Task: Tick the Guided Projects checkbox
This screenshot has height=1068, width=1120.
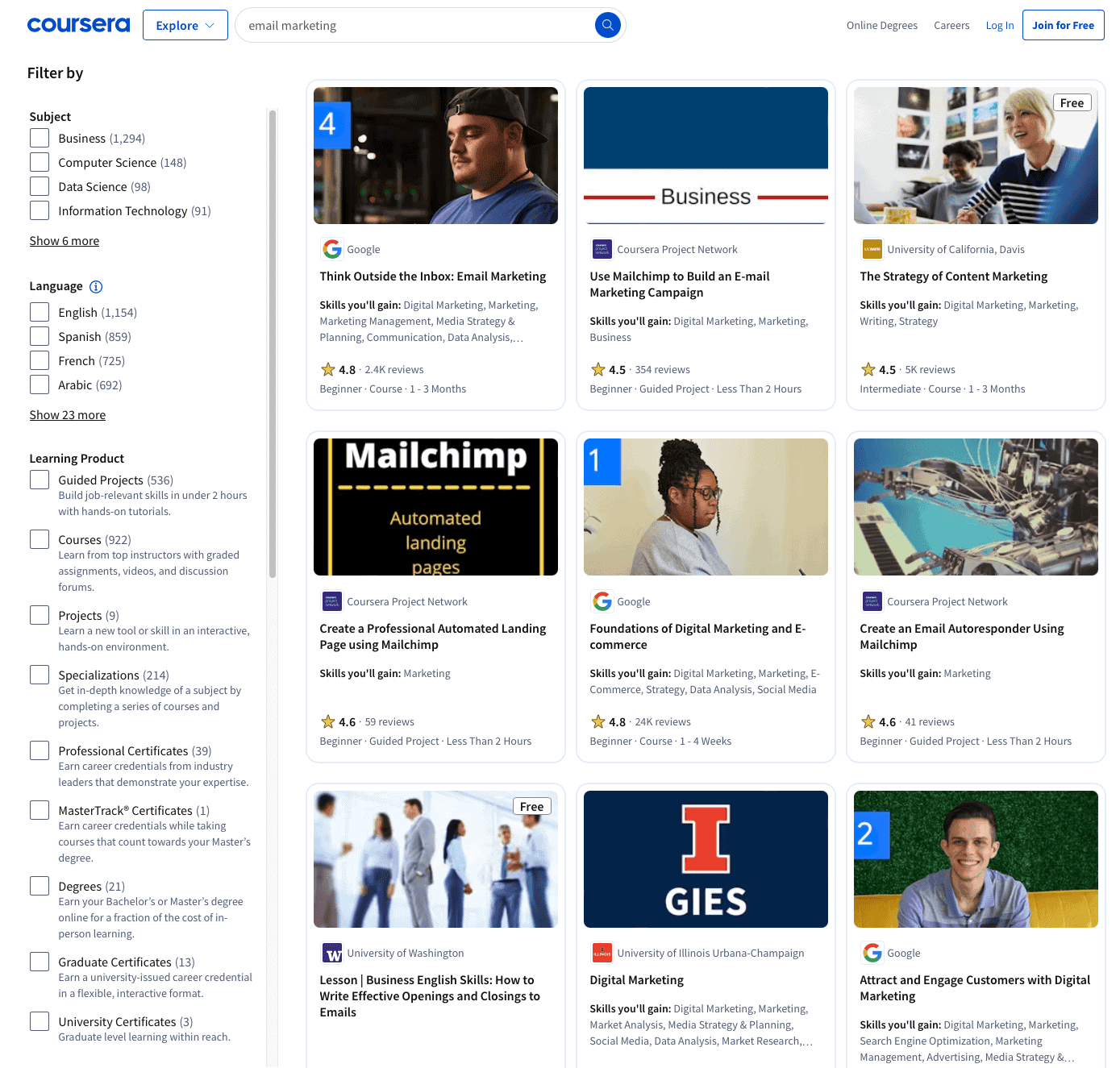Action: 40,480
